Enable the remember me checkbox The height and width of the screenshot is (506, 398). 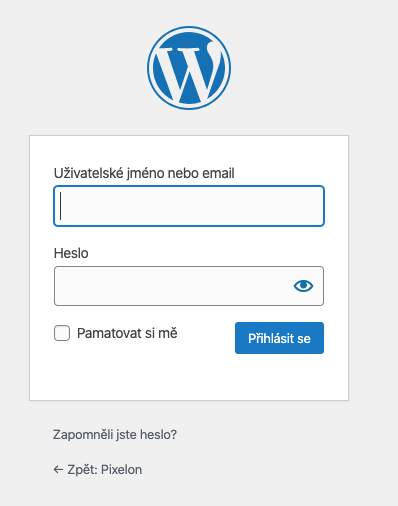point(62,333)
